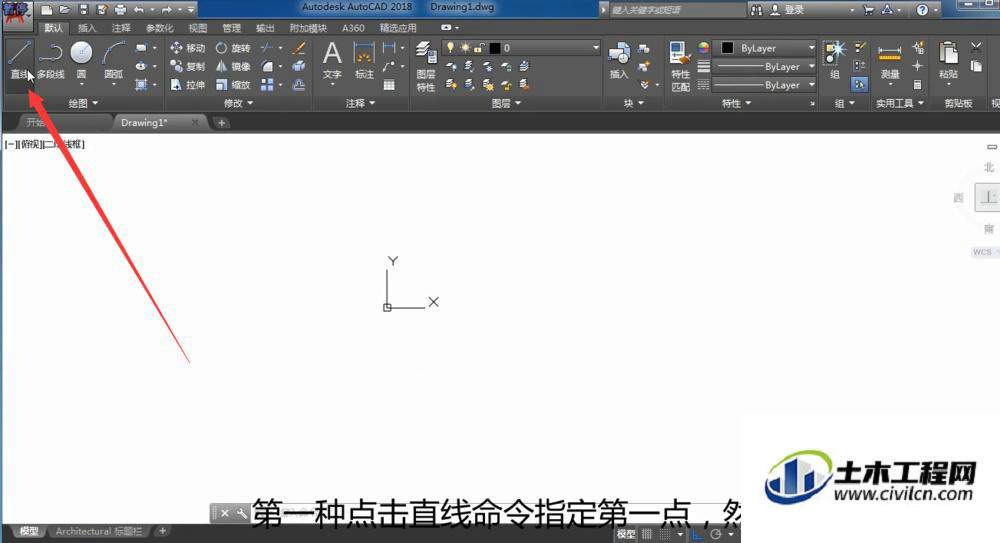Toggle the layer freeze sun icon
Screen dimensions: 1000x543
[x=465, y=48]
